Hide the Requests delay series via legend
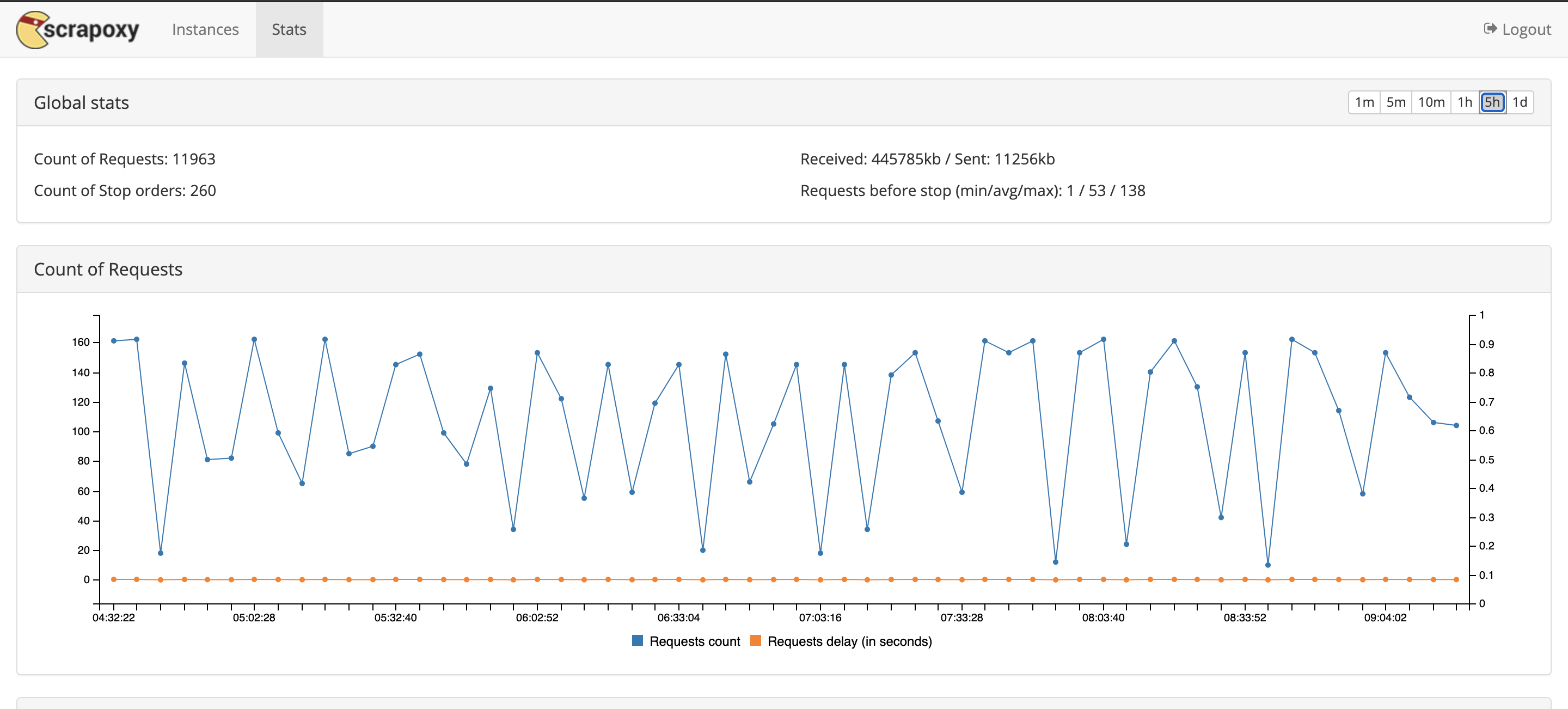Image resolution: width=1568 pixels, height=709 pixels. [850, 641]
